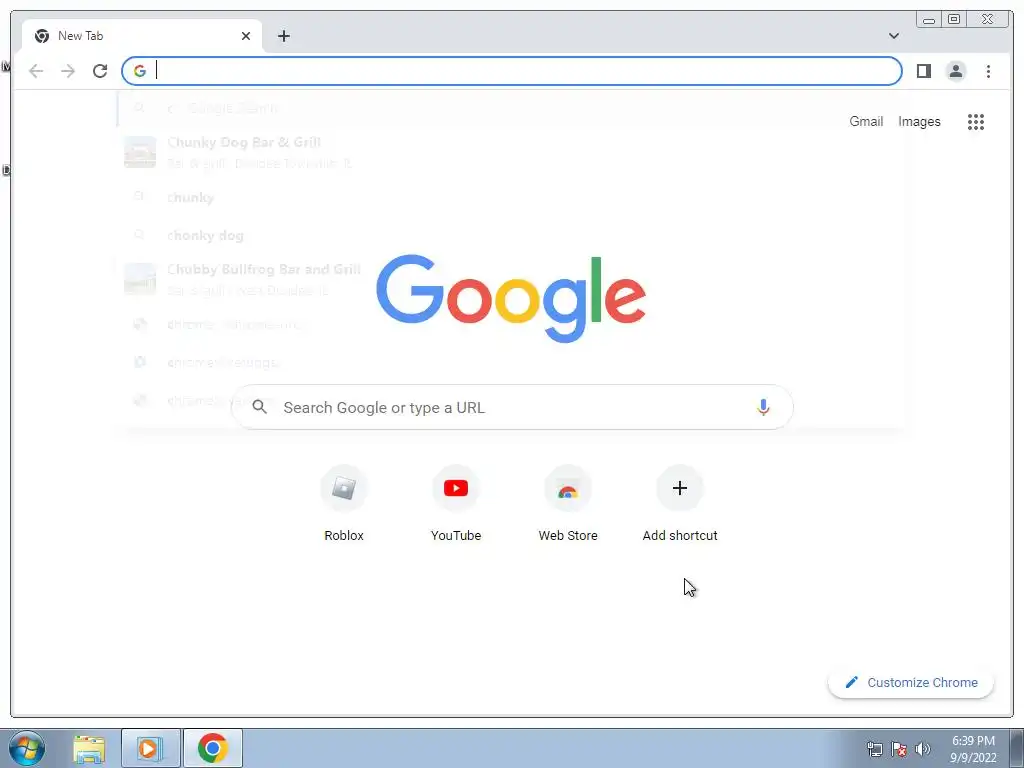Open the Web Store shortcut

click(x=568, y=504)
